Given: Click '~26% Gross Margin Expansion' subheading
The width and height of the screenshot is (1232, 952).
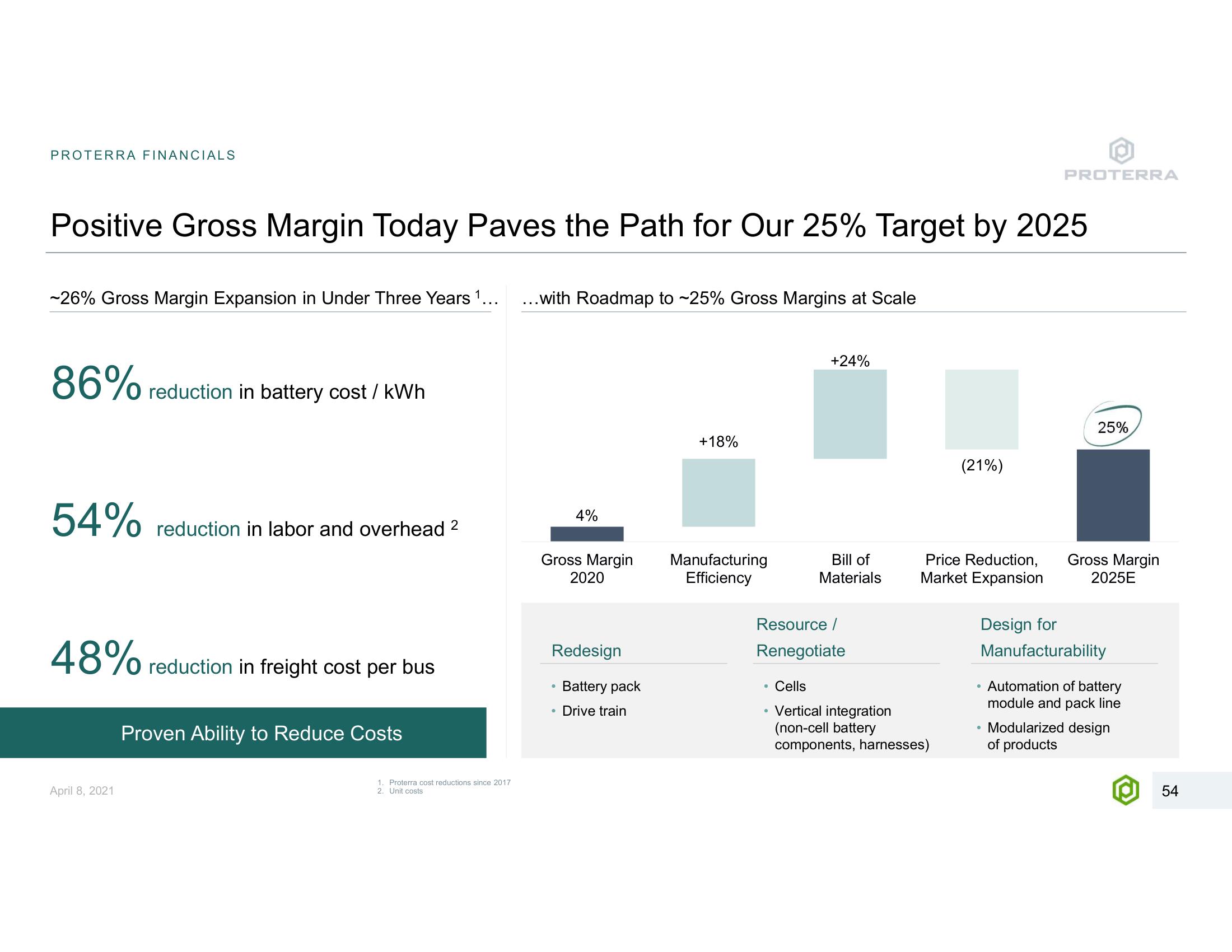Looking at the screenshot, I should [x=274, y=298].
